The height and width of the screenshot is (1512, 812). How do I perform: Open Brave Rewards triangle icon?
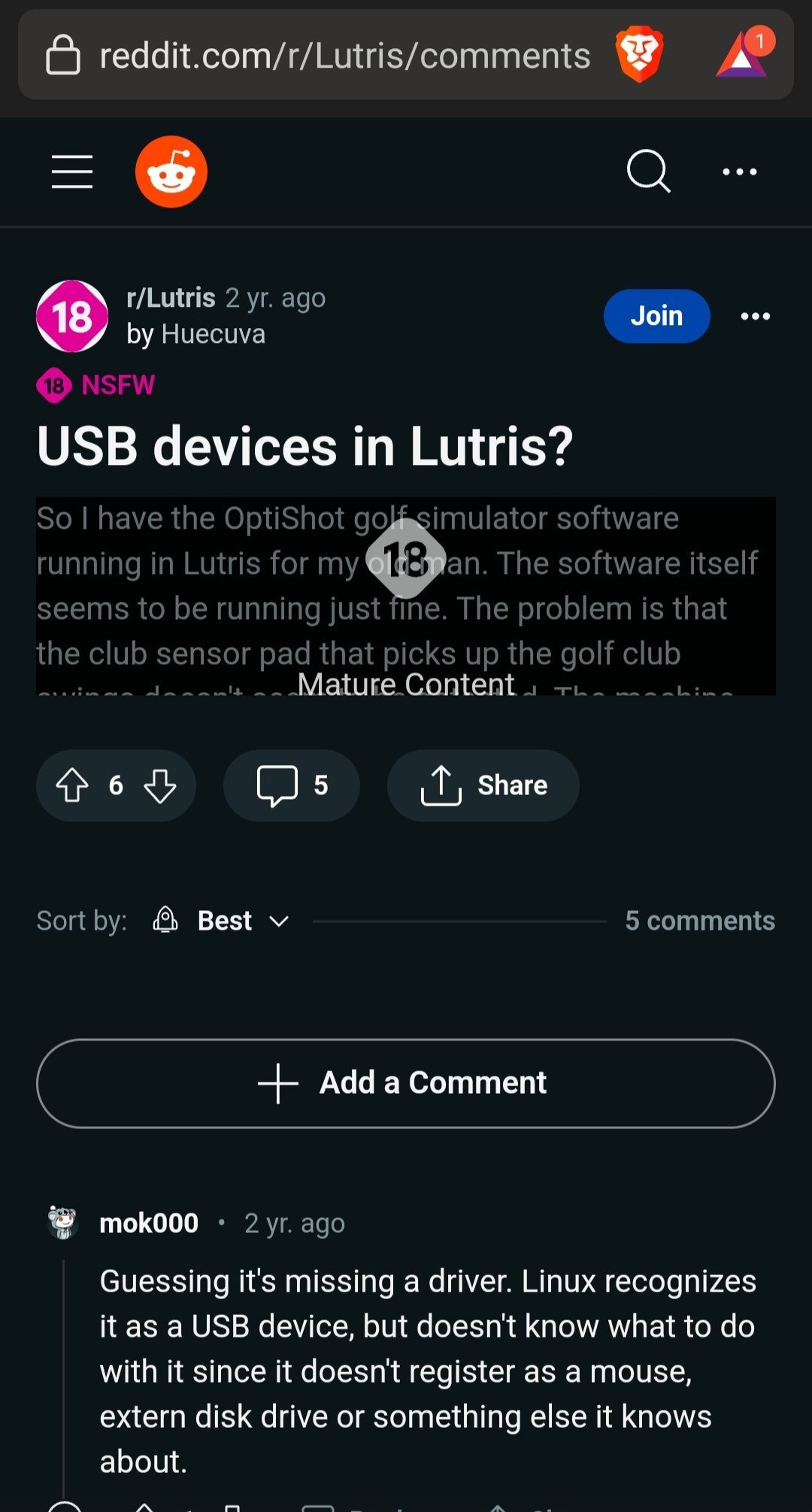(743, 54)
